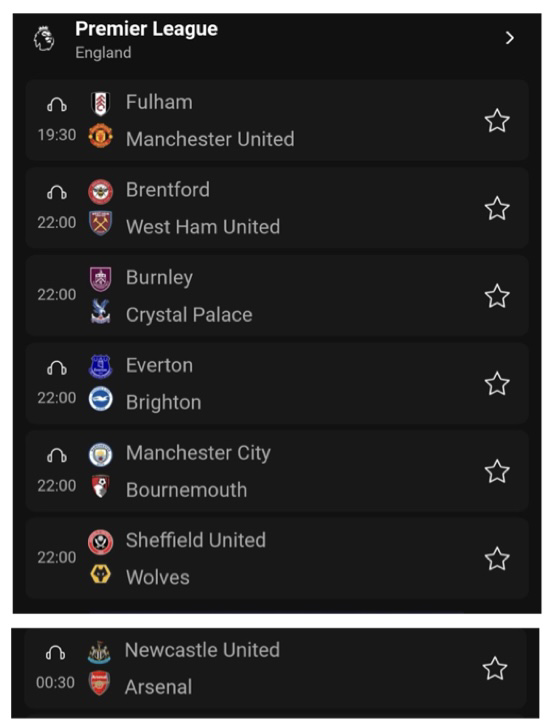Mark Everton vs Brighton as favorite
This screenshot has width=551, height=725.
tap(497, 384)
